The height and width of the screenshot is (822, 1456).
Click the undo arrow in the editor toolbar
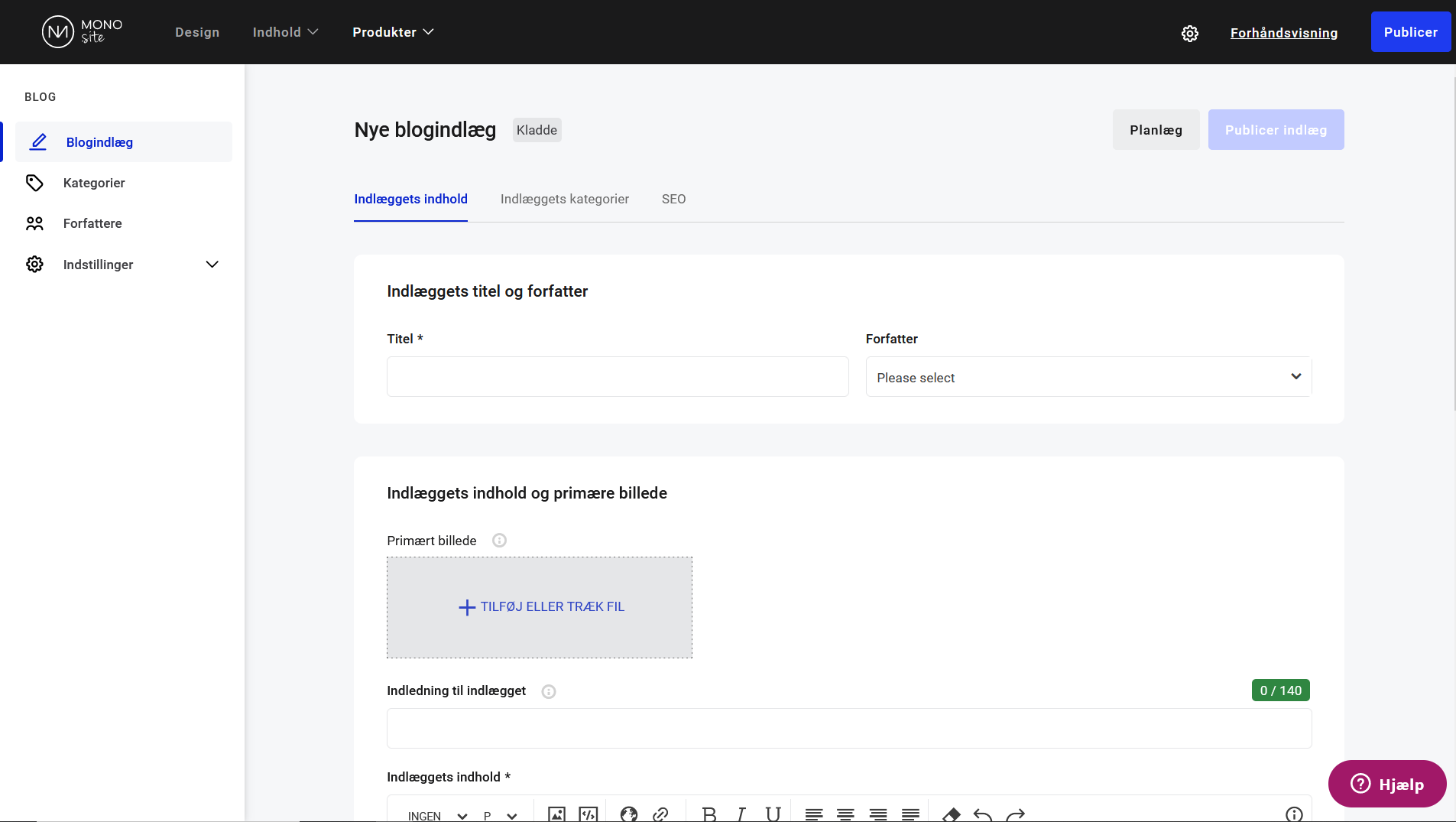click(983, 814)
